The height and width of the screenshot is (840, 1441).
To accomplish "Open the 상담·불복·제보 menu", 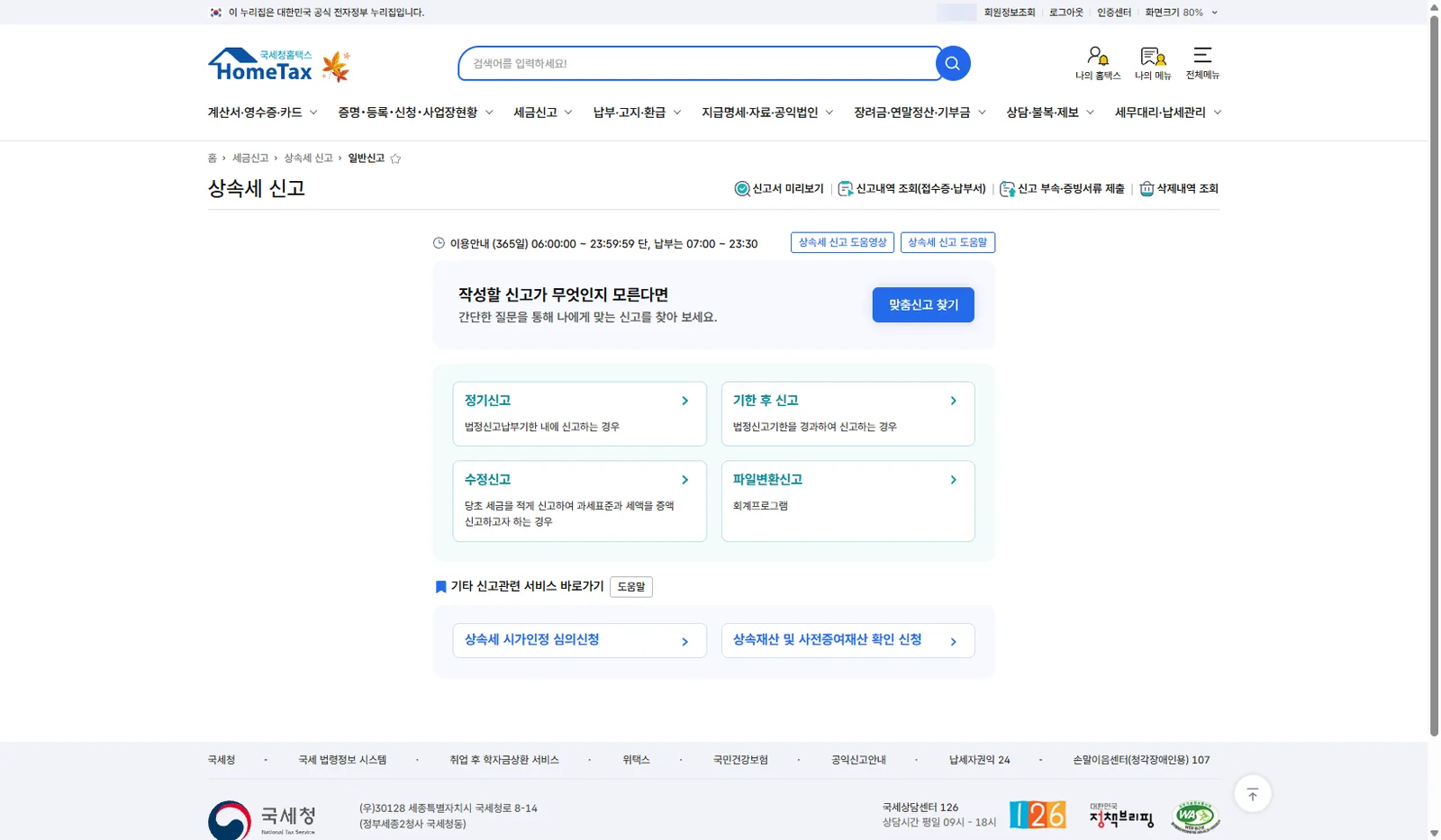I will (1050, 113).
